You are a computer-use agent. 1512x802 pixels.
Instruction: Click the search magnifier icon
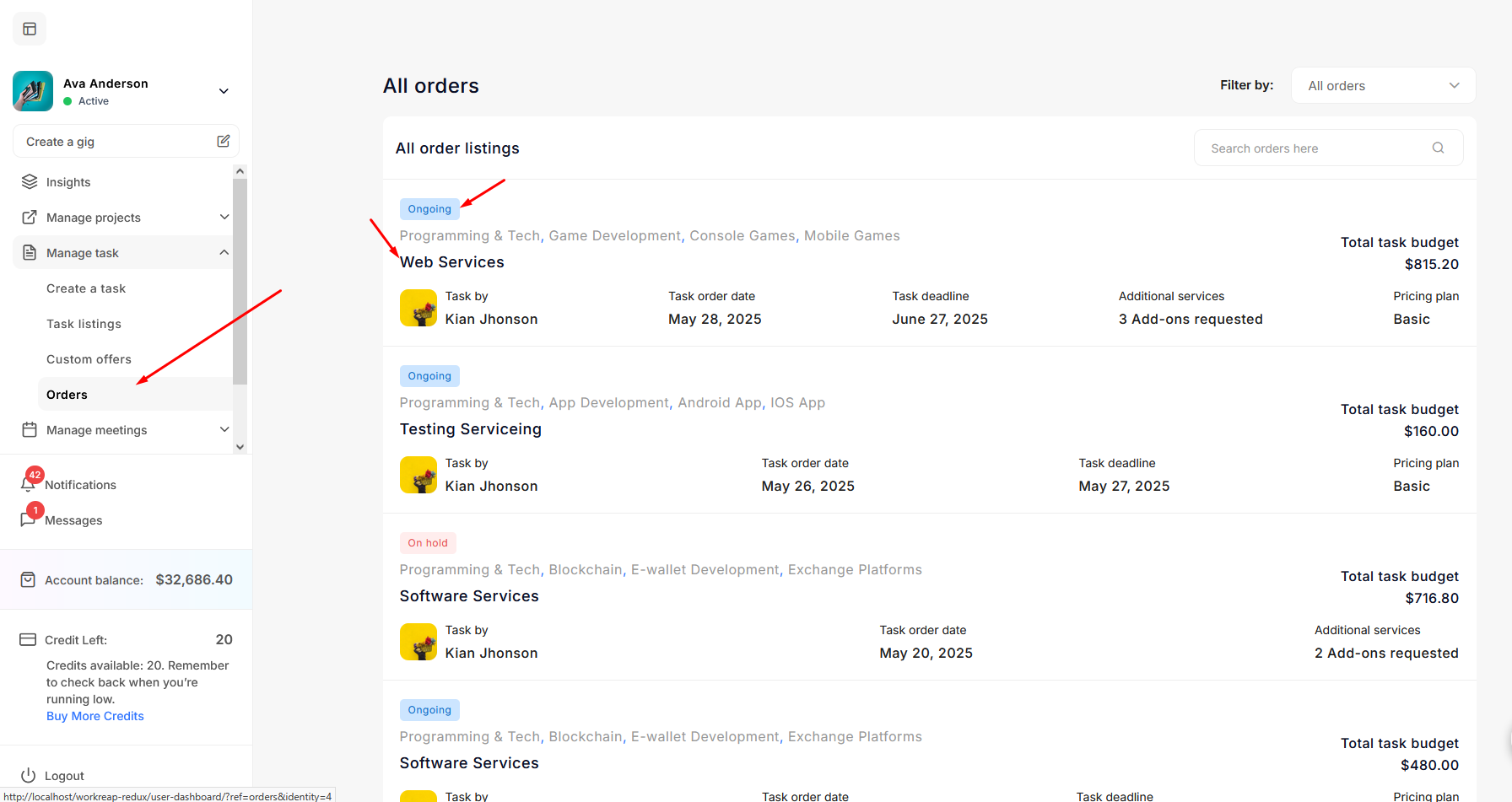1438,148
